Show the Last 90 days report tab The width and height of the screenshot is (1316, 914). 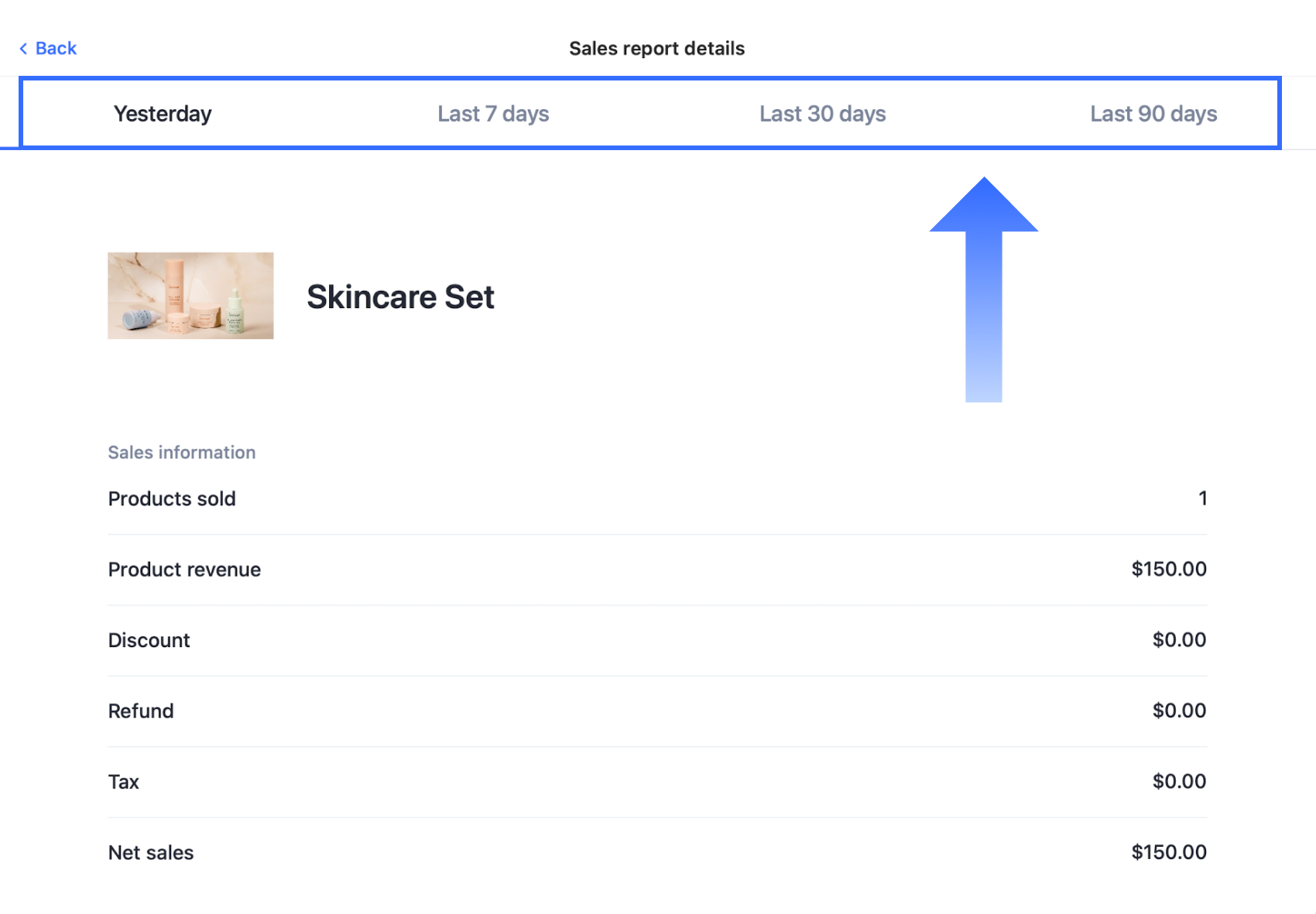(x=1153, y=114)
